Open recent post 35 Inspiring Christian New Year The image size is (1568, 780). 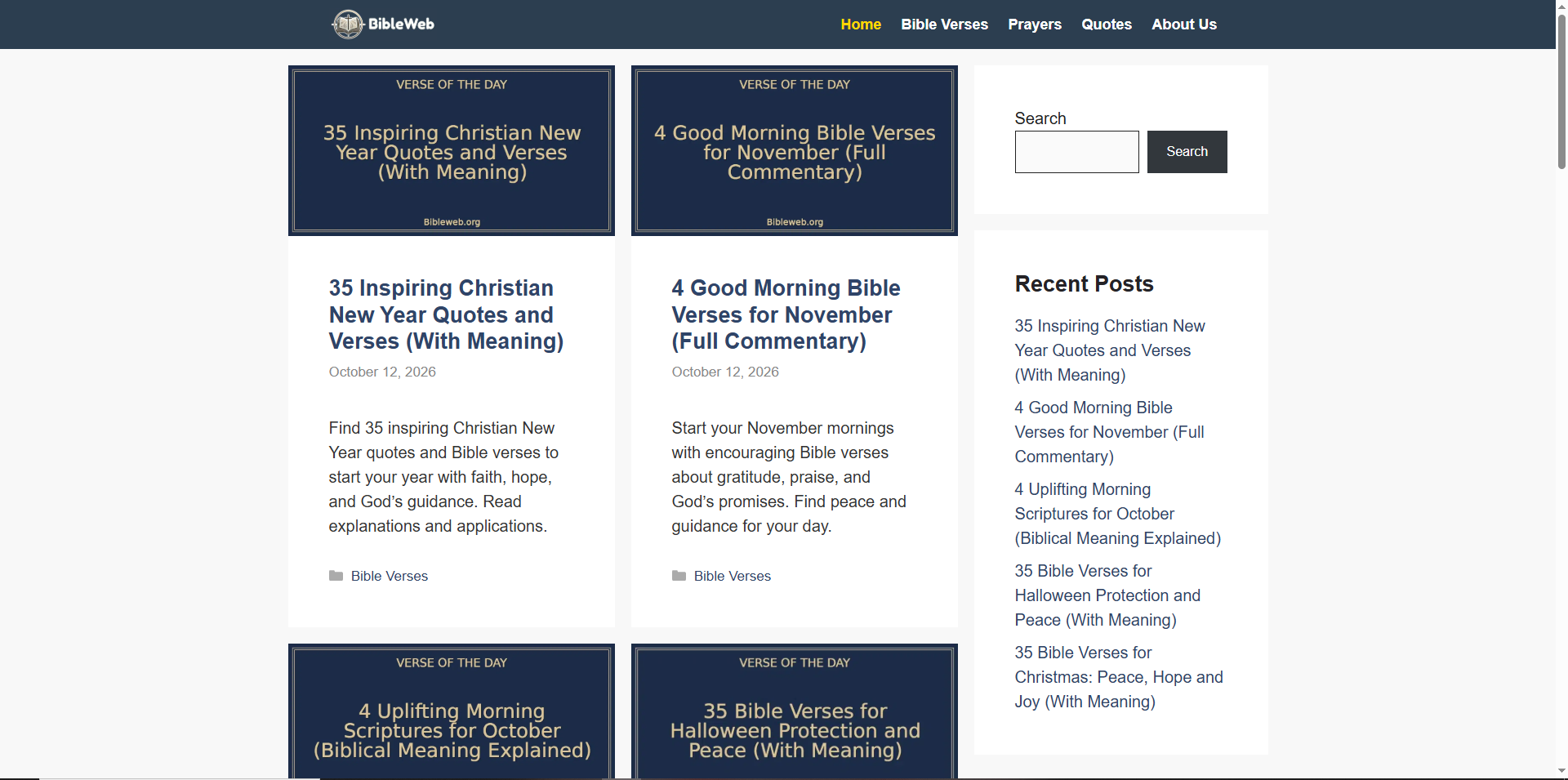coord(1110,350)
